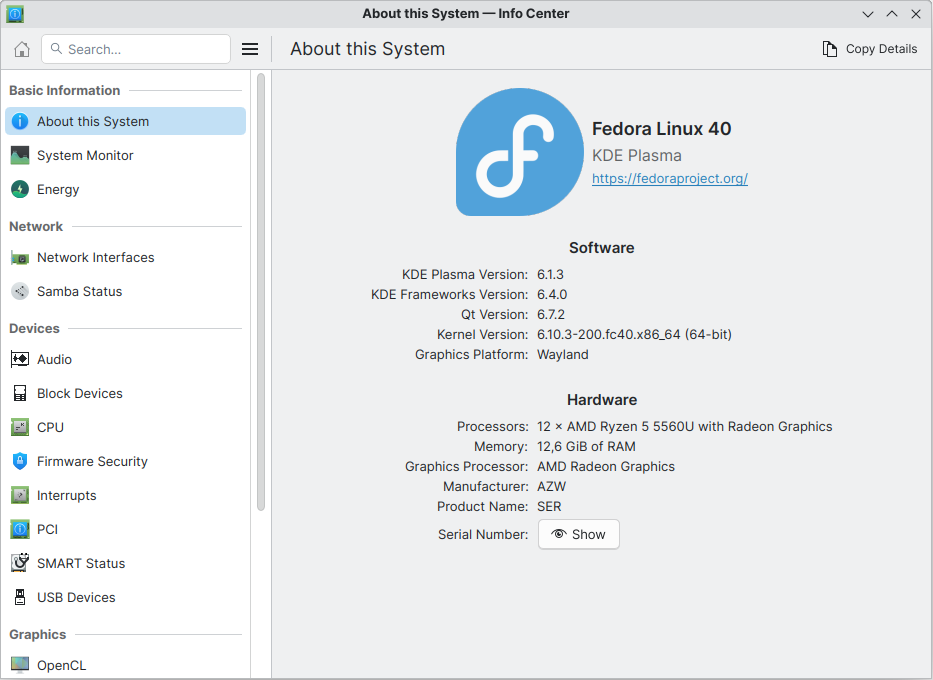This screenshot has height=680, width=933.
Task: Open System Monitor icon in sidebar
Action: click(20, 155)
